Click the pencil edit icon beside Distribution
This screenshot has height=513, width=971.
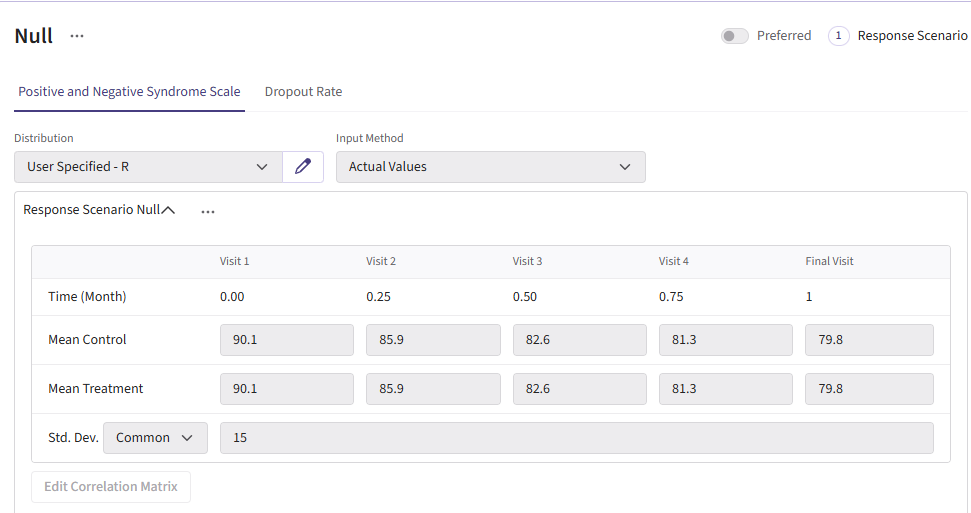303,167
